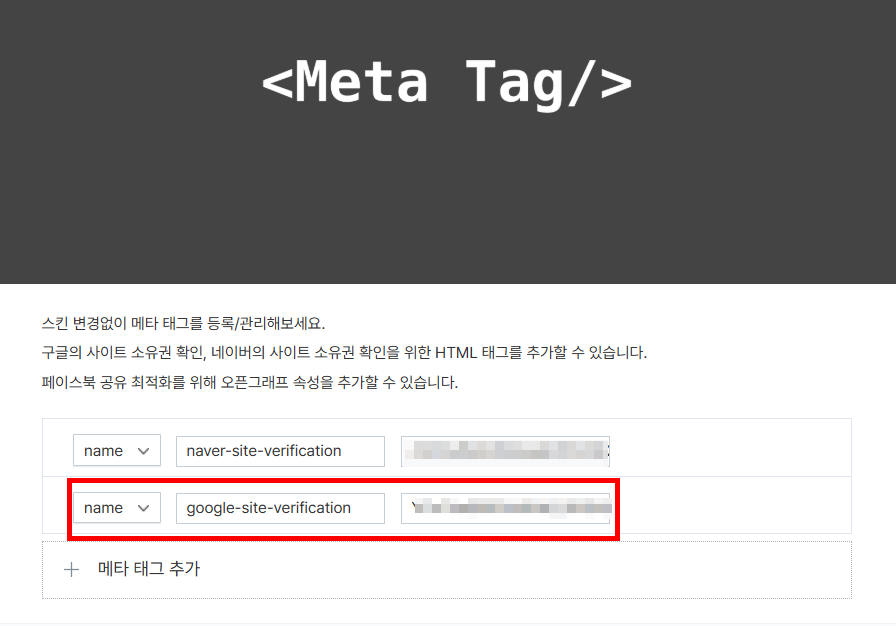Click inside the red-highlighted google meta tag row

(340, 508)
